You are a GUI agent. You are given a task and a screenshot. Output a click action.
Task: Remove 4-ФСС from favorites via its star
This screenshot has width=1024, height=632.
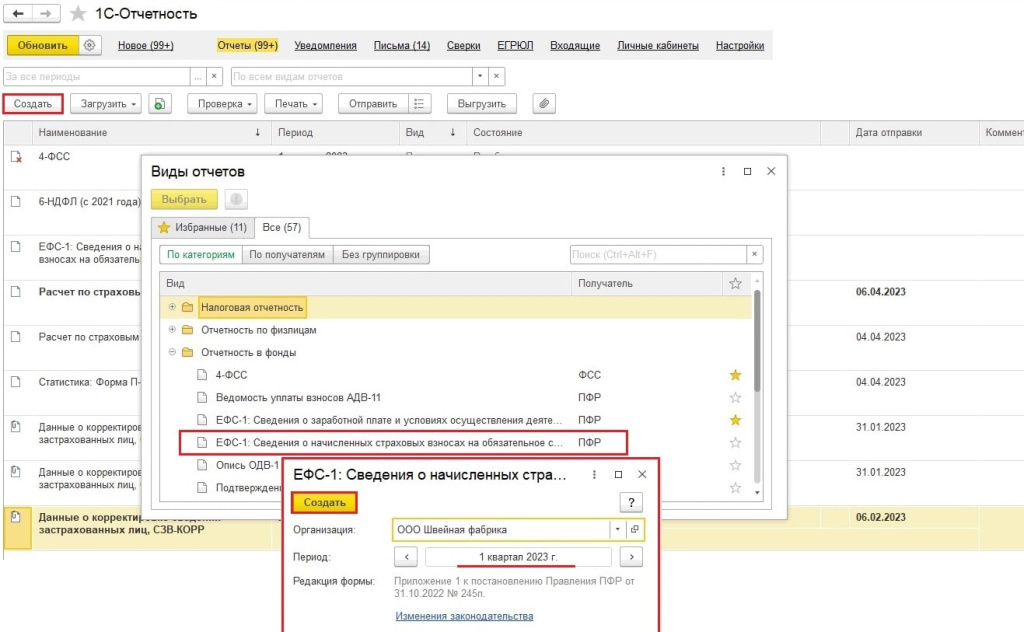(735, 375)
